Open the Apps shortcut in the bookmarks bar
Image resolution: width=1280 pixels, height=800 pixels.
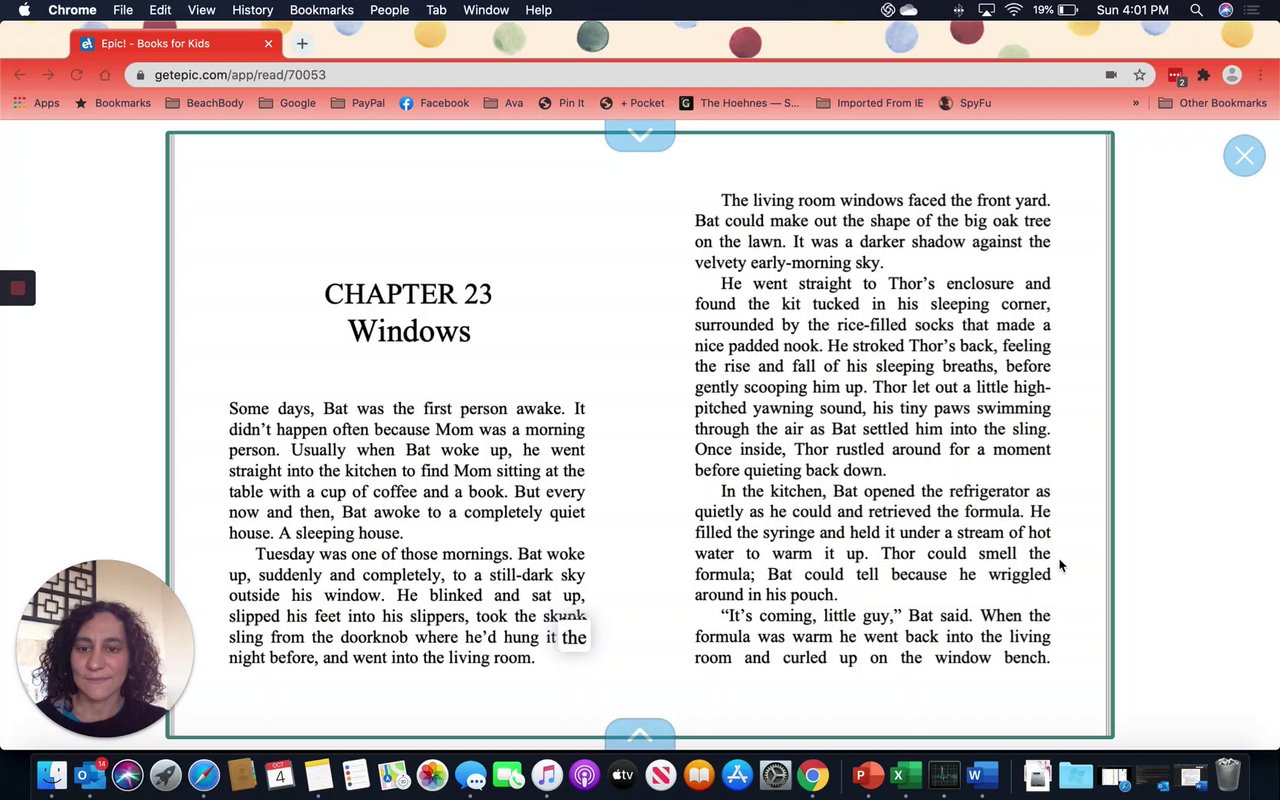36,103
